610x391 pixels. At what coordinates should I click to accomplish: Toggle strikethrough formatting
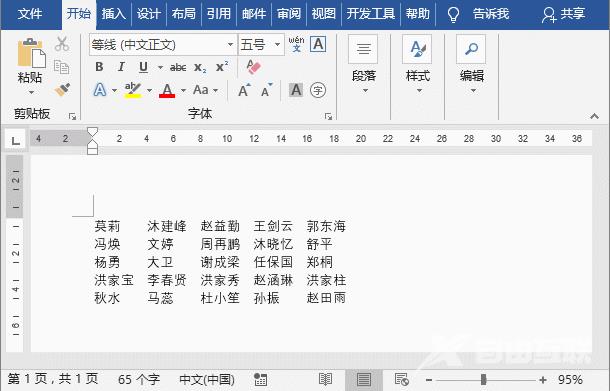(x=178, y=67)
